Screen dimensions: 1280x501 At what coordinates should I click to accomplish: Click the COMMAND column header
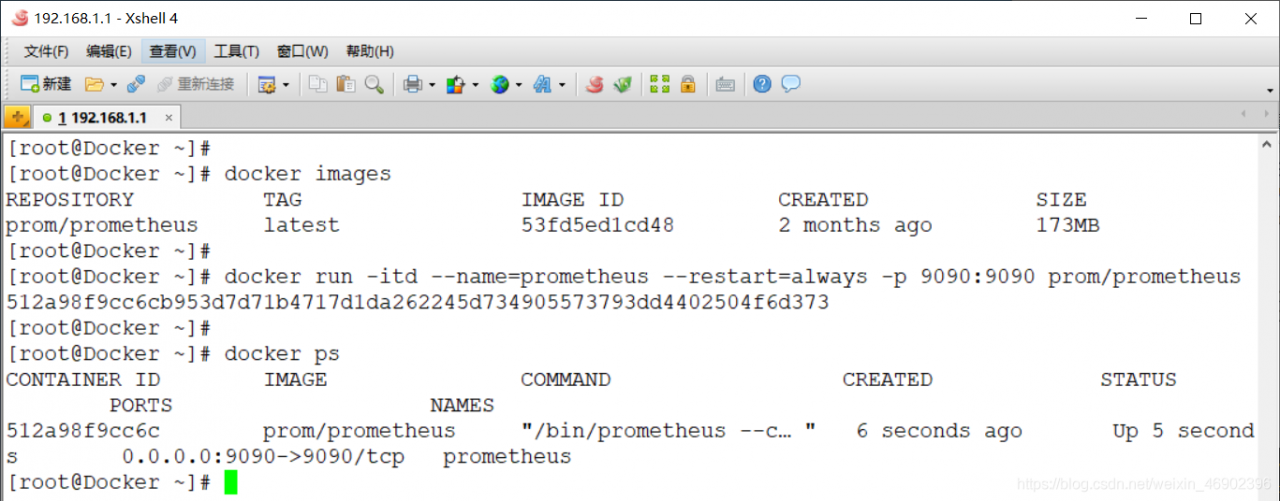coord(565,380)
